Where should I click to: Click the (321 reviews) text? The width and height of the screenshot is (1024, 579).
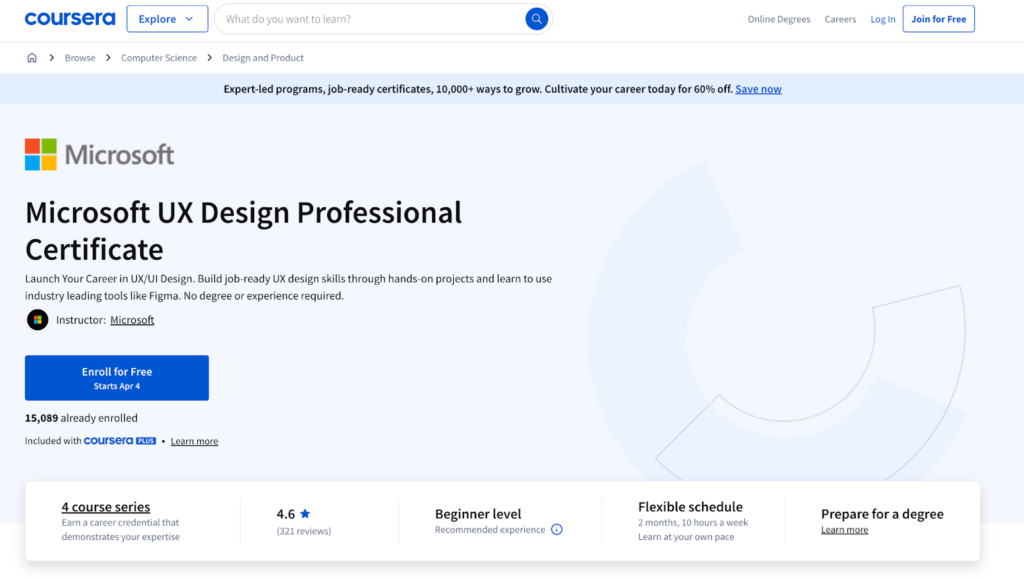coord(304,531)
